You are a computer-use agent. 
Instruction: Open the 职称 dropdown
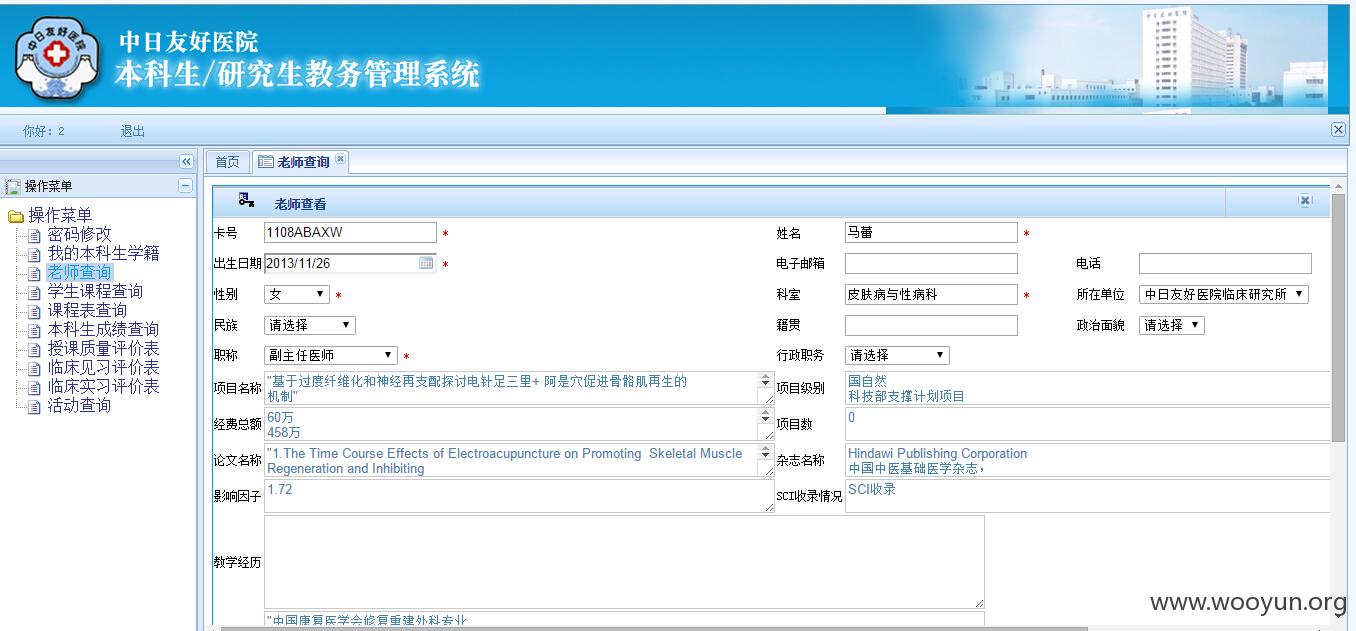tap(331, 355)
